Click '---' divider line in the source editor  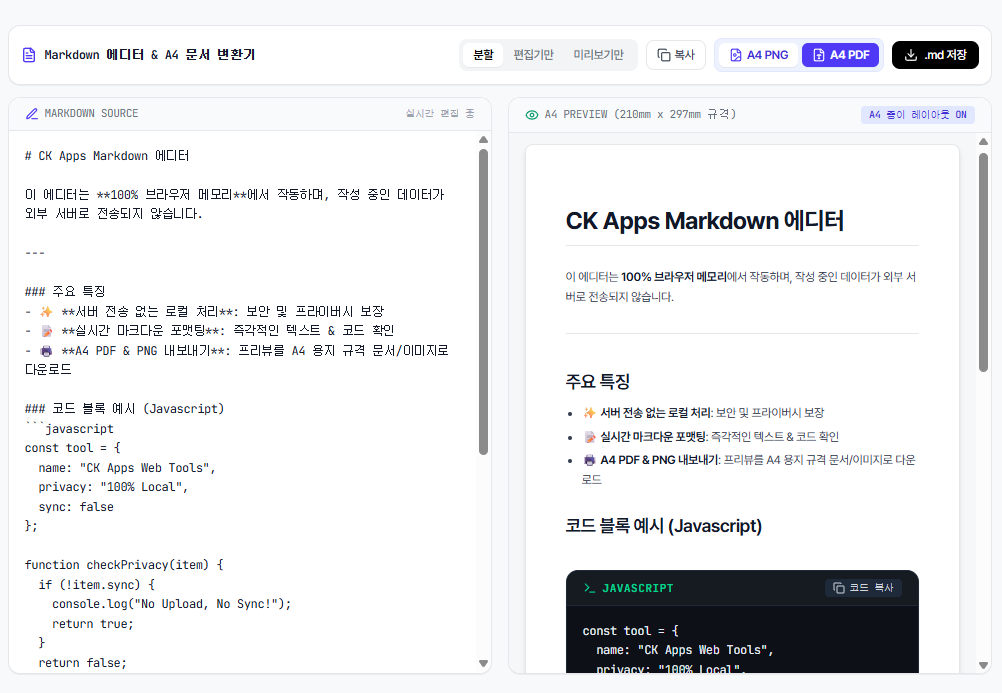click(x=35, y=253)
